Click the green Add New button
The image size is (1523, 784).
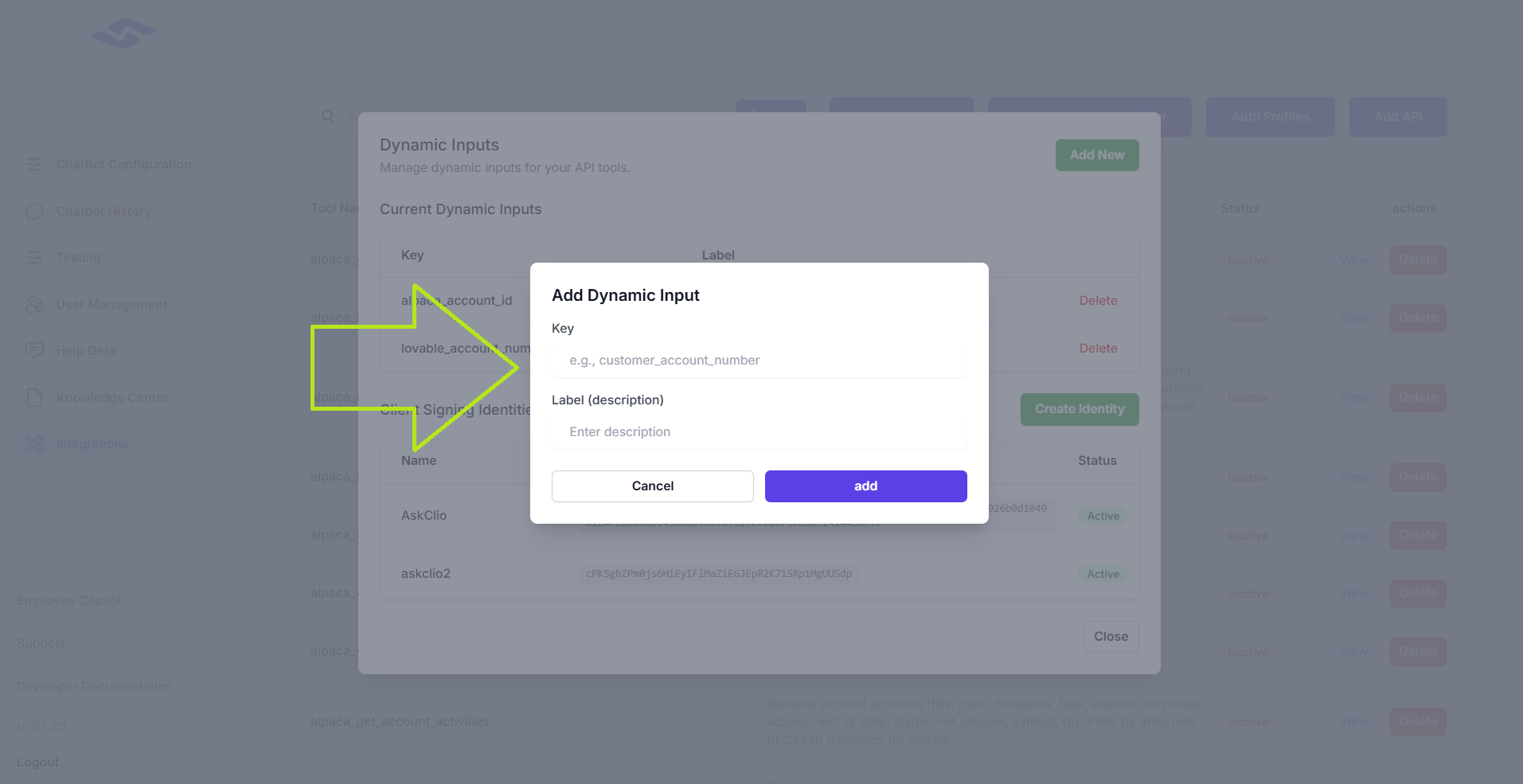1097,155
